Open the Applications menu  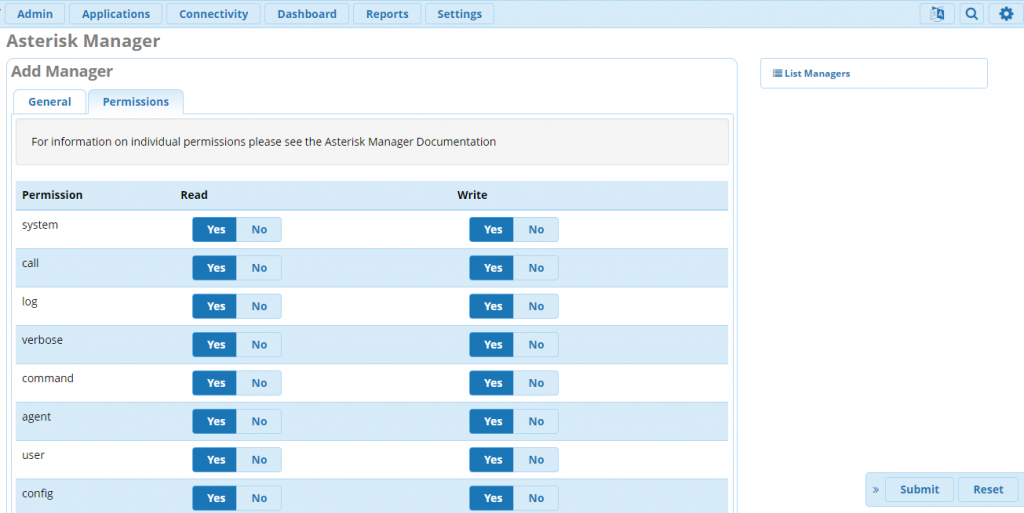click(116, 14)
